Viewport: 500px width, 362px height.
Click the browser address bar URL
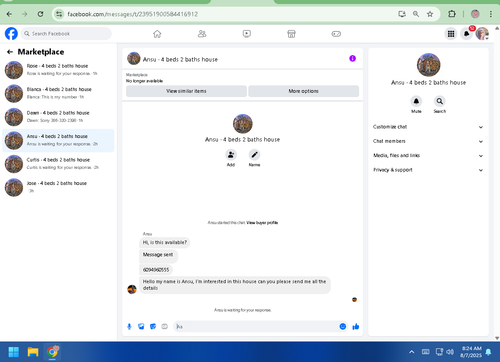click(x=133, y=14)
